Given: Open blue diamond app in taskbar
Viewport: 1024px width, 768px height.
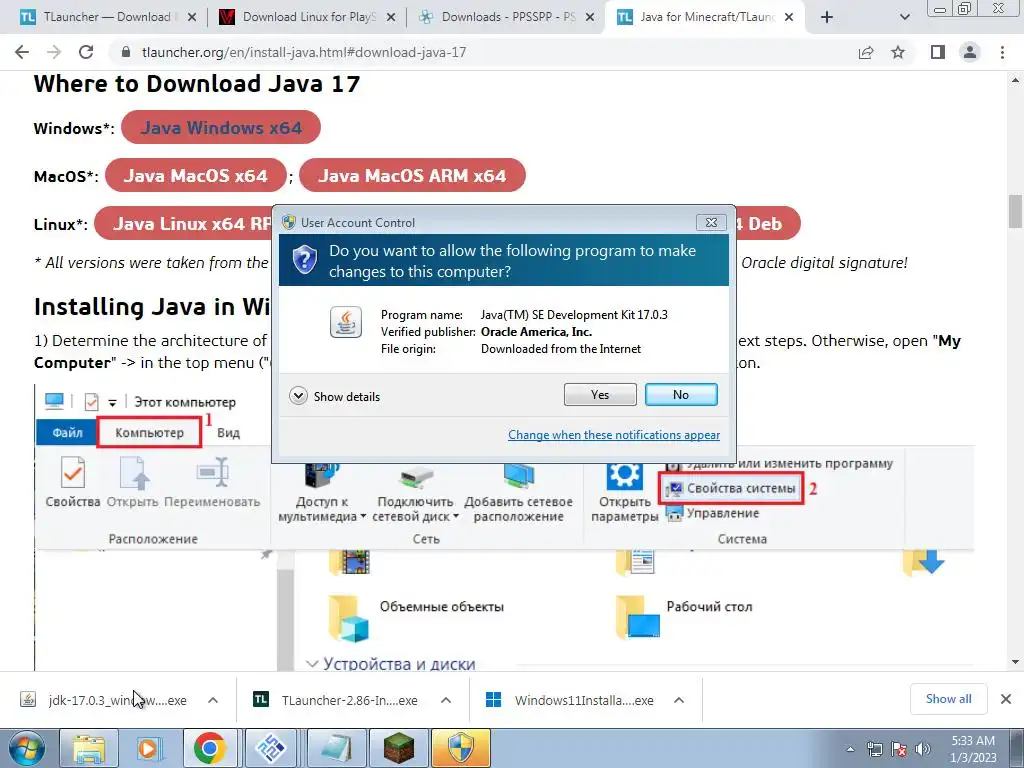Looking at the screenshot, I should pos(272,748).
